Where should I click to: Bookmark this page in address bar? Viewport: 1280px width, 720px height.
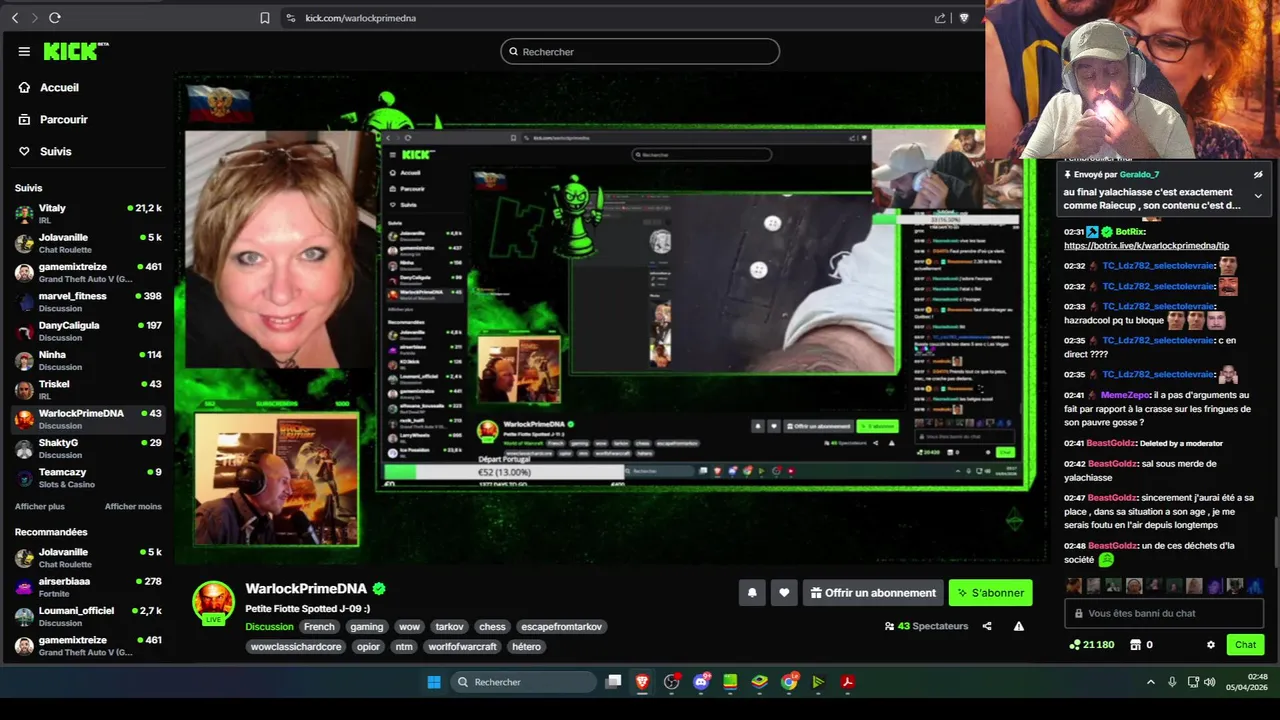point(265,18)
